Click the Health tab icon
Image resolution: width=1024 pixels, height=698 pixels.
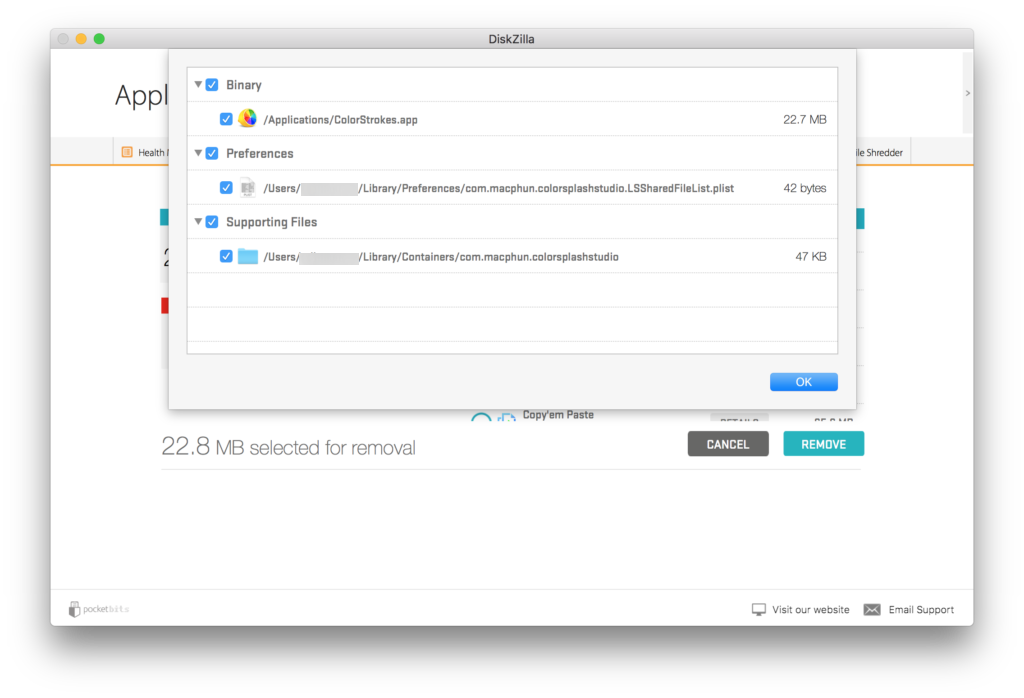pyautogui.click(x=127, y=152)
